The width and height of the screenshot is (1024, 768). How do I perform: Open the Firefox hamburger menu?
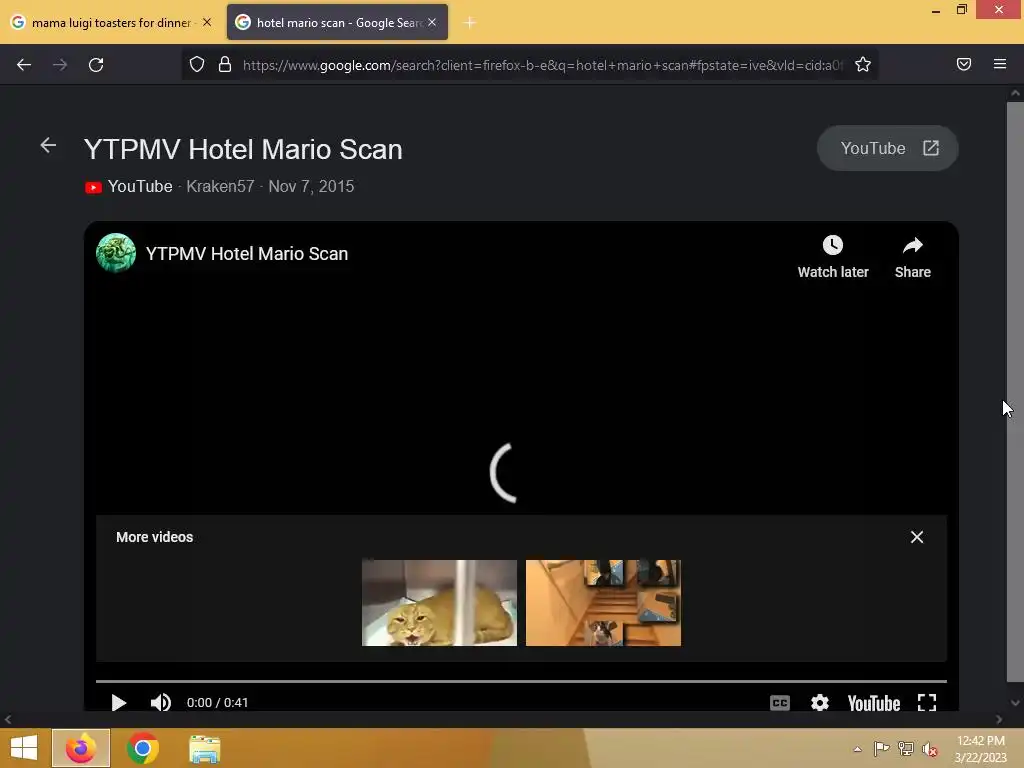[1000, 64]
